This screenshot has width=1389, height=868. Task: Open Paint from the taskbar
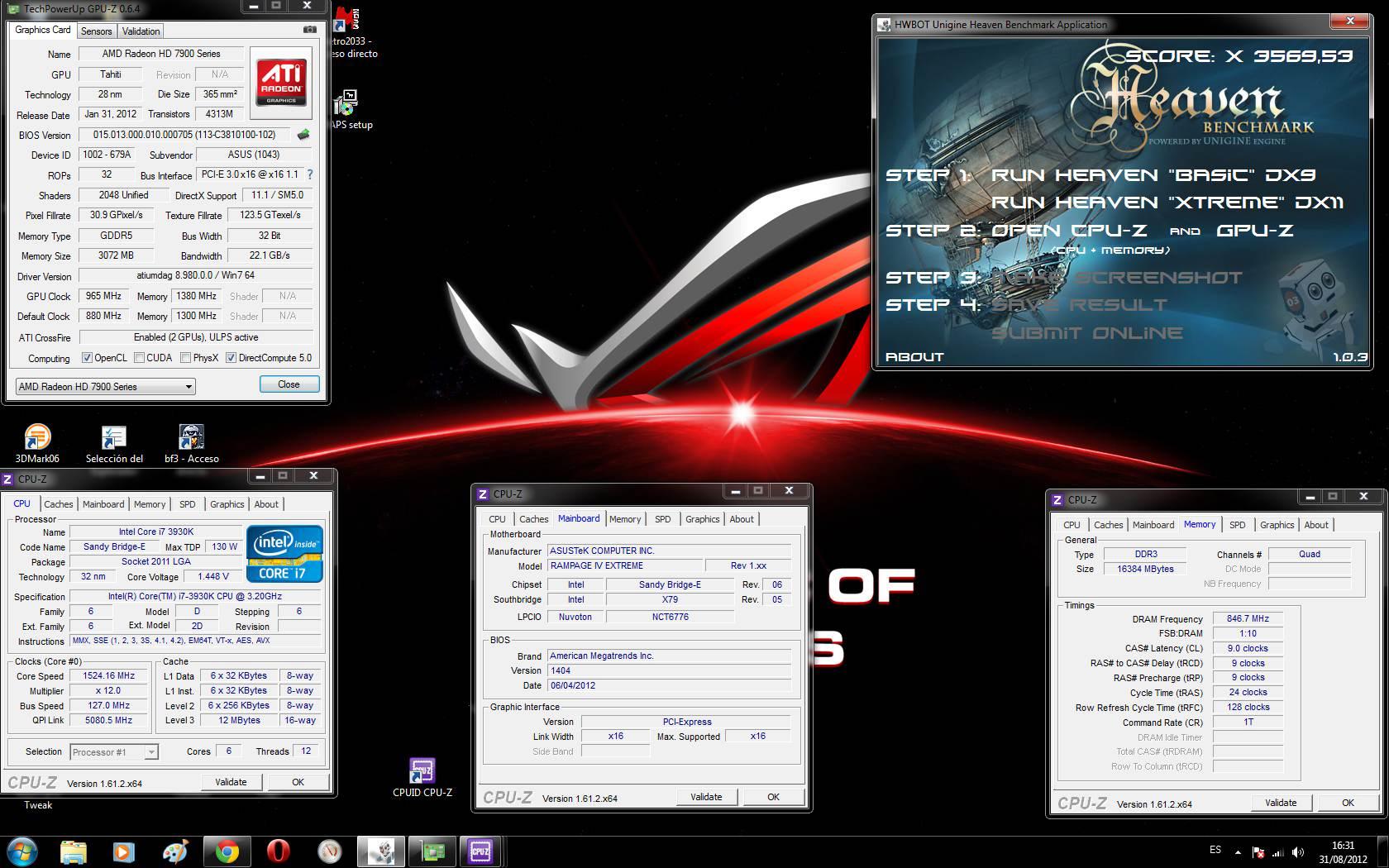[x=175, y=851]
